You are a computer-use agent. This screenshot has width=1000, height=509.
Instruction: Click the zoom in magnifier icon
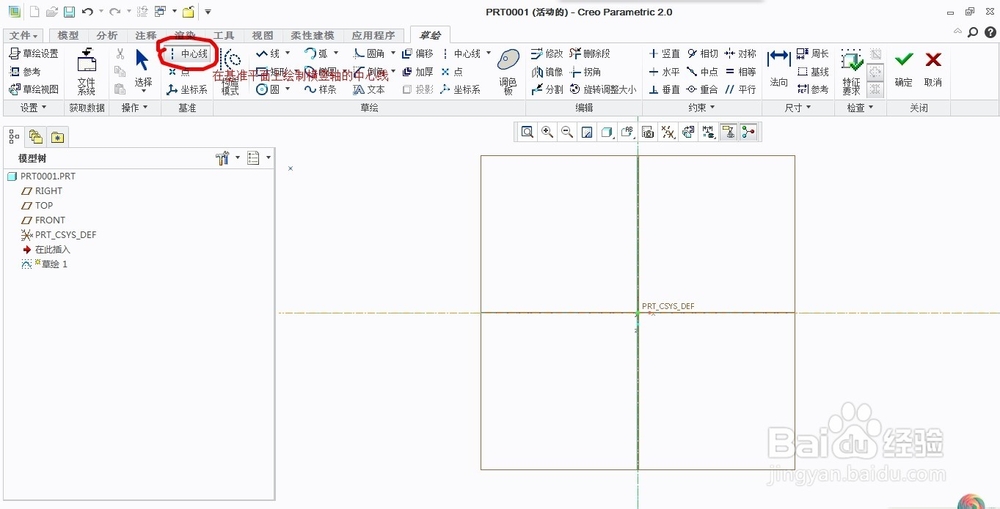tap(547, 132)
